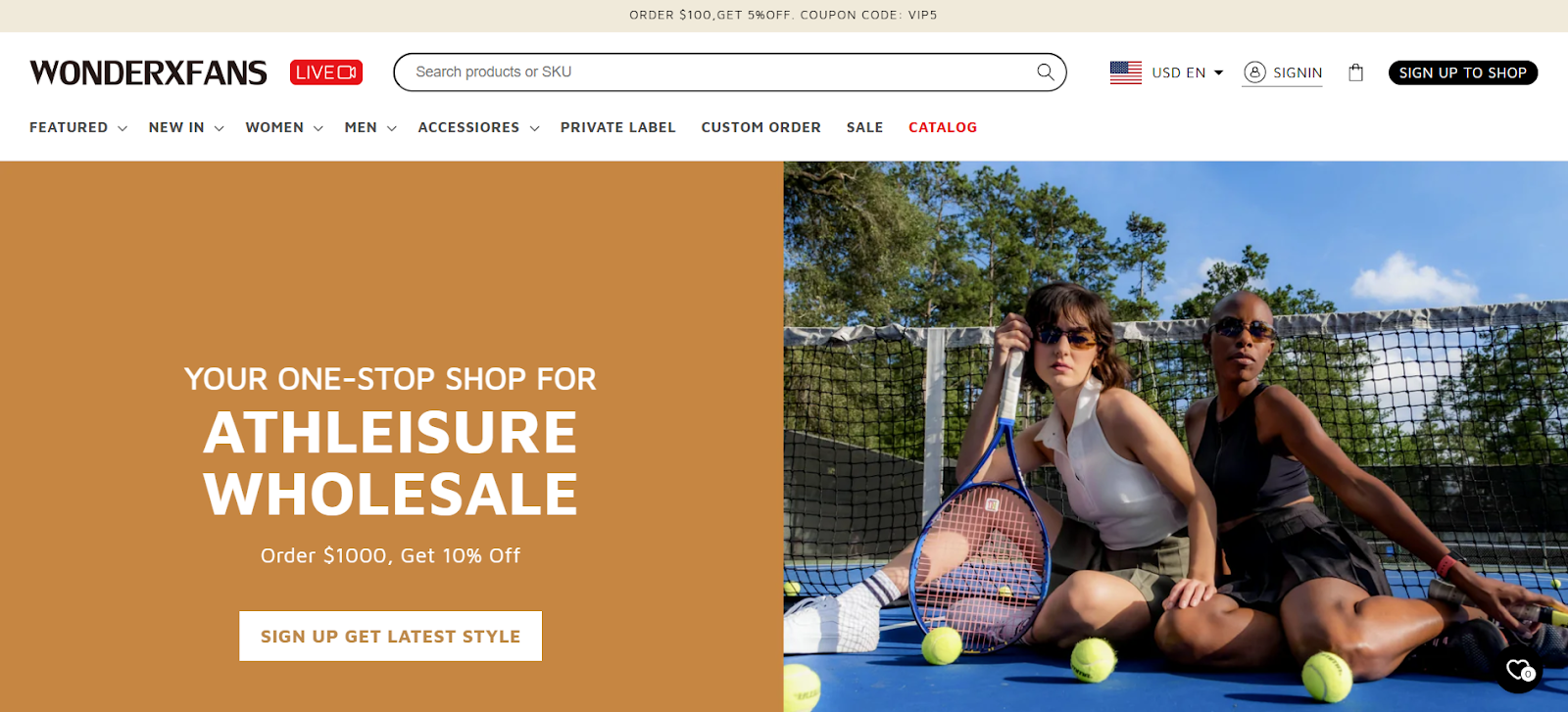Image resolution: width=1568 pixels, height=712 pixels.
Task: Open the red CATALOG link
Action: click(x=943, y=127)
